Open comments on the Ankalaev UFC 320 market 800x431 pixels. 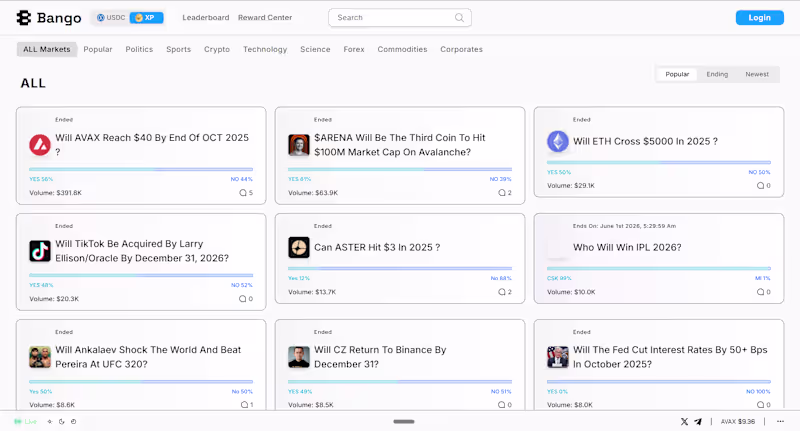[247, 404]
